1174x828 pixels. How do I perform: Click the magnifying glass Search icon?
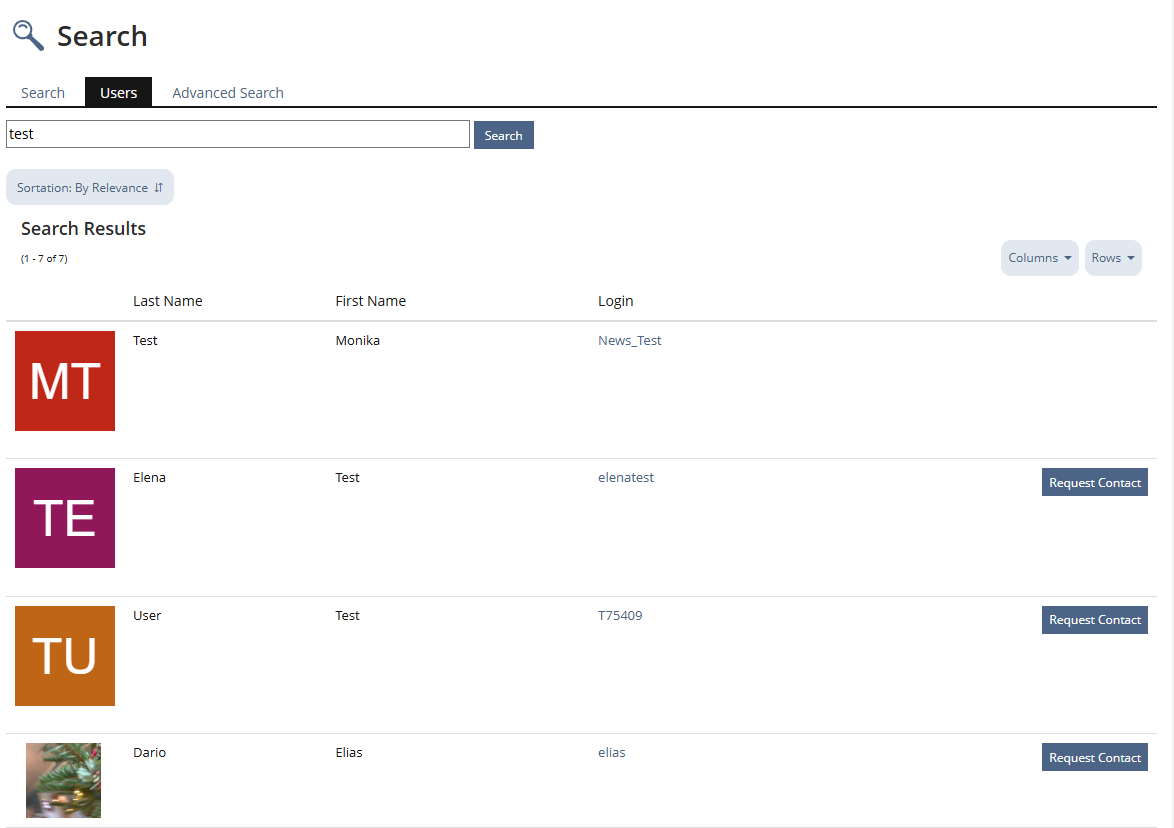point(28,35)
